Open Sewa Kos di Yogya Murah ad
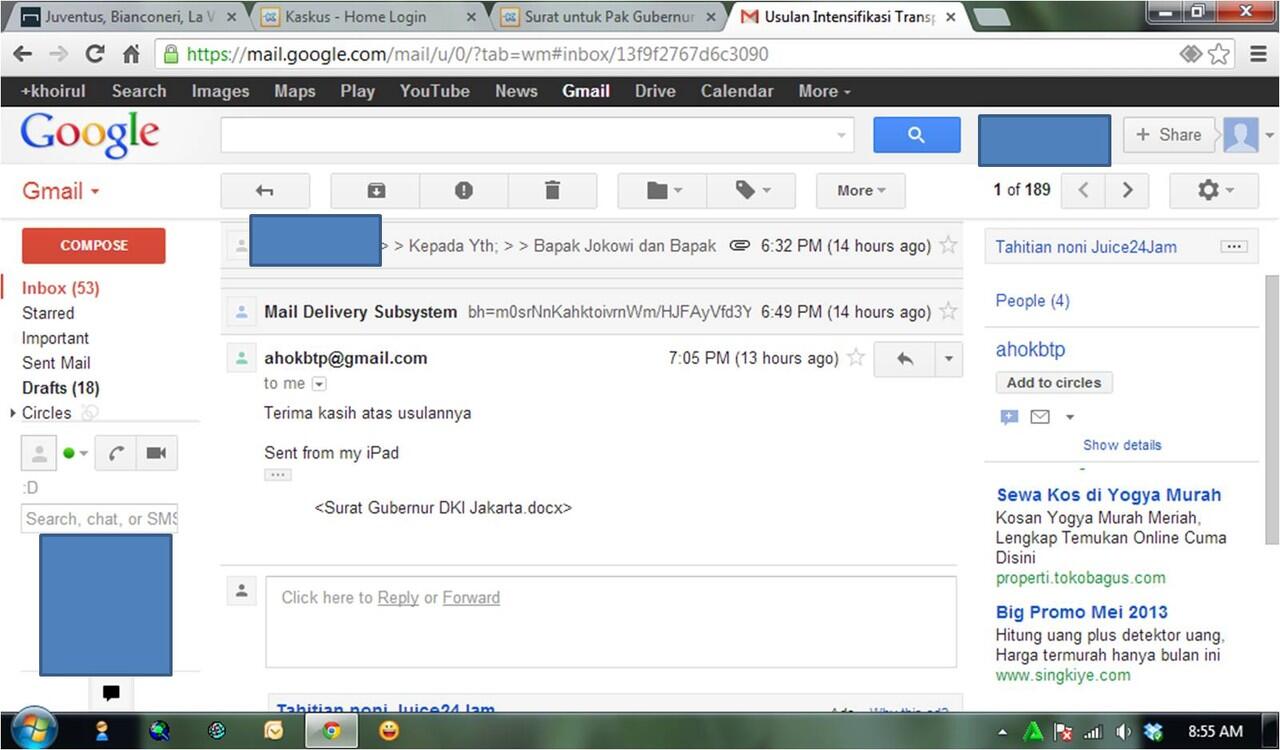 tap(1108, 495)
